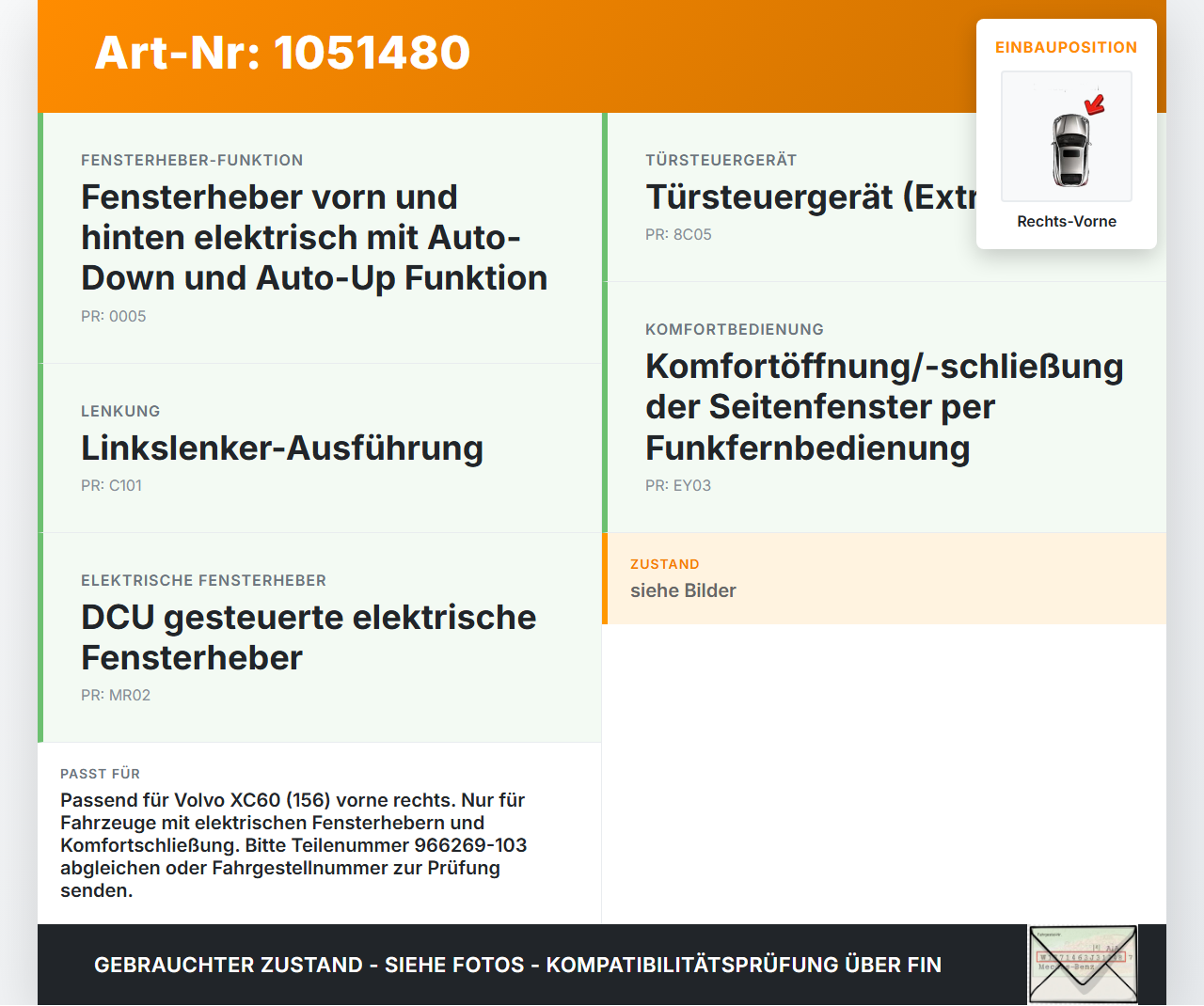
Task: Select the KOMFORTBEDIENUNG label
Action: pos(735,329)
